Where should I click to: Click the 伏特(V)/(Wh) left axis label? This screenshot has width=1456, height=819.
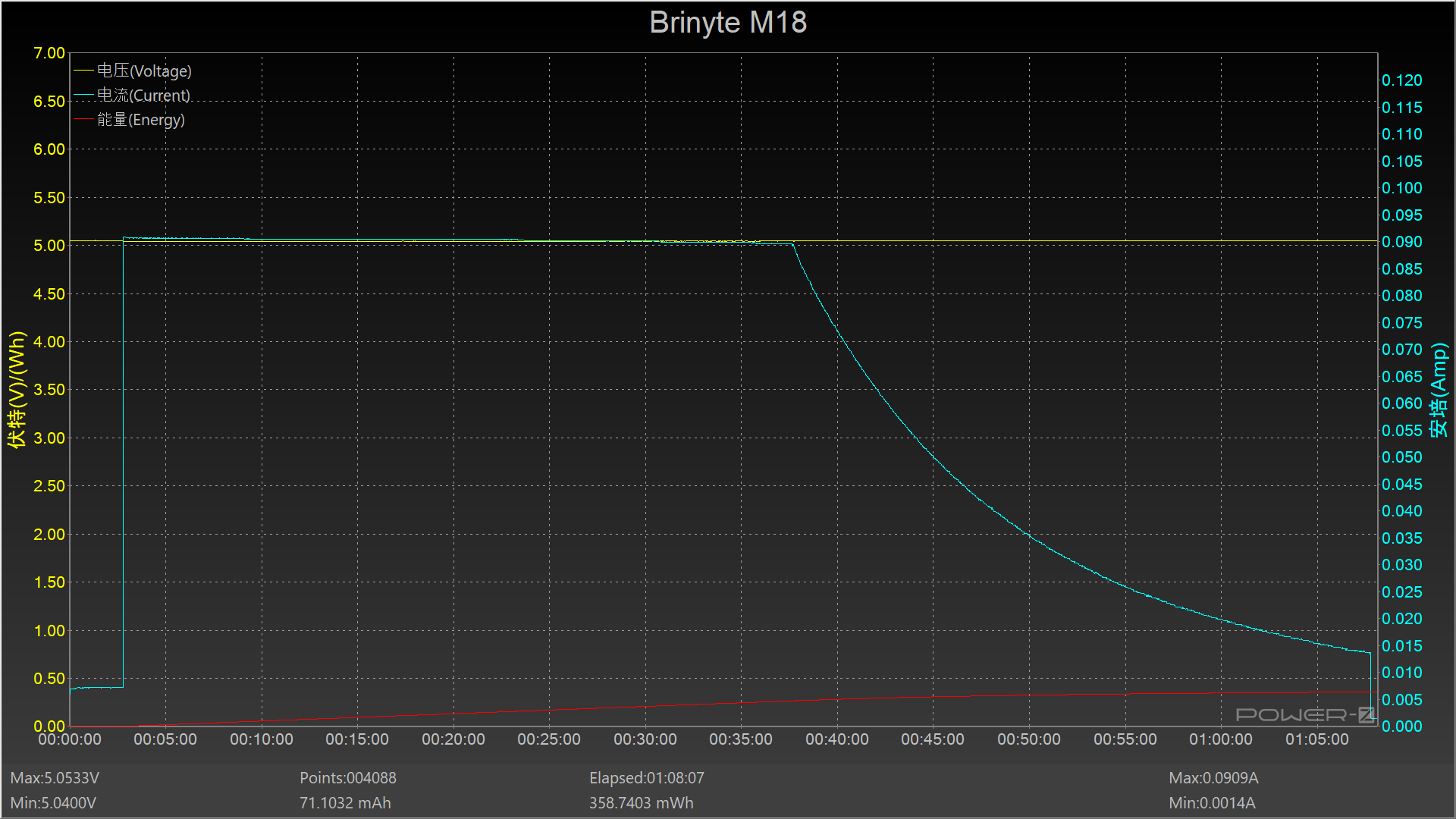click(x=17, y=389)
